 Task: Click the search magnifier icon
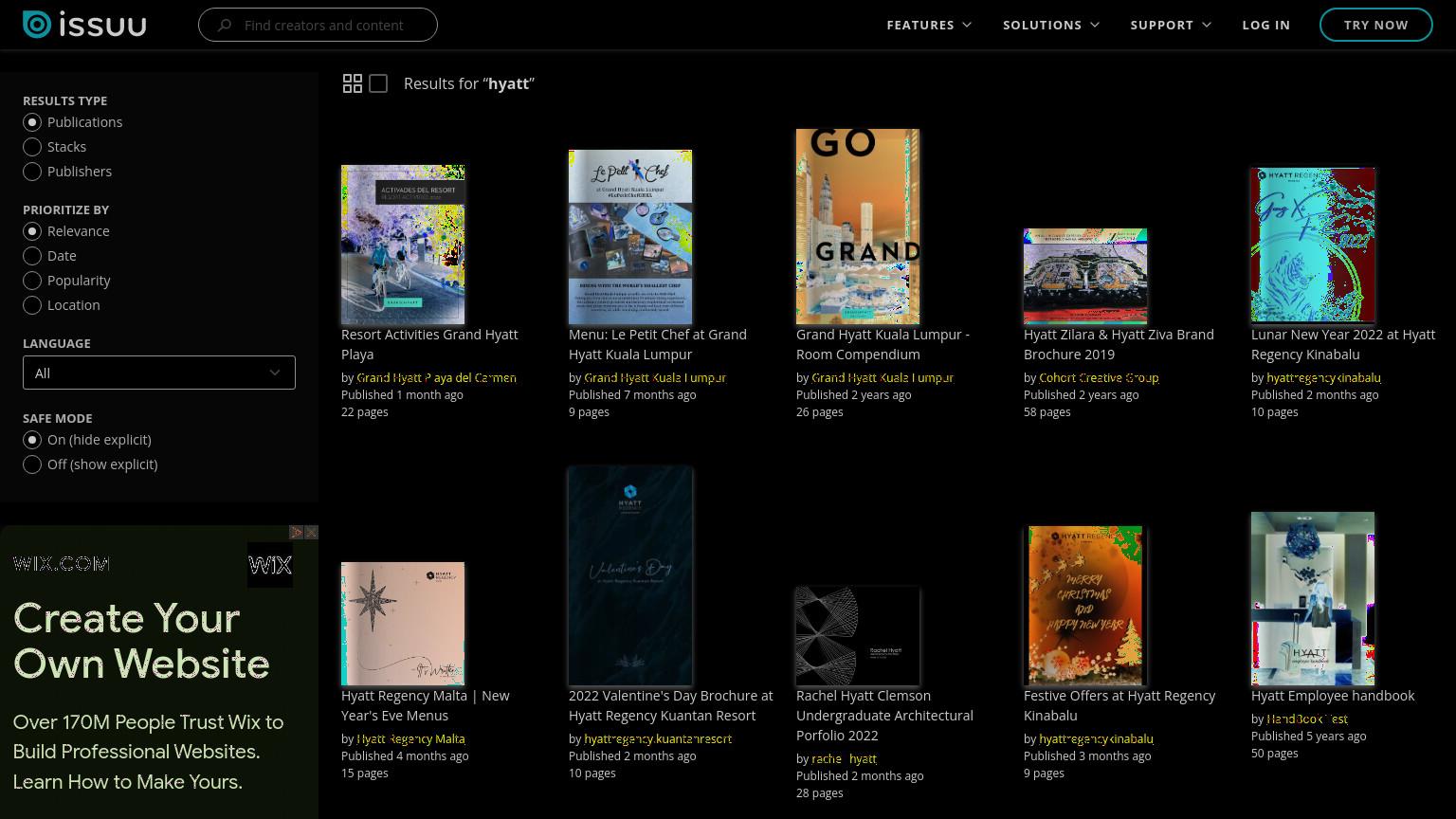tap(225, 25)
